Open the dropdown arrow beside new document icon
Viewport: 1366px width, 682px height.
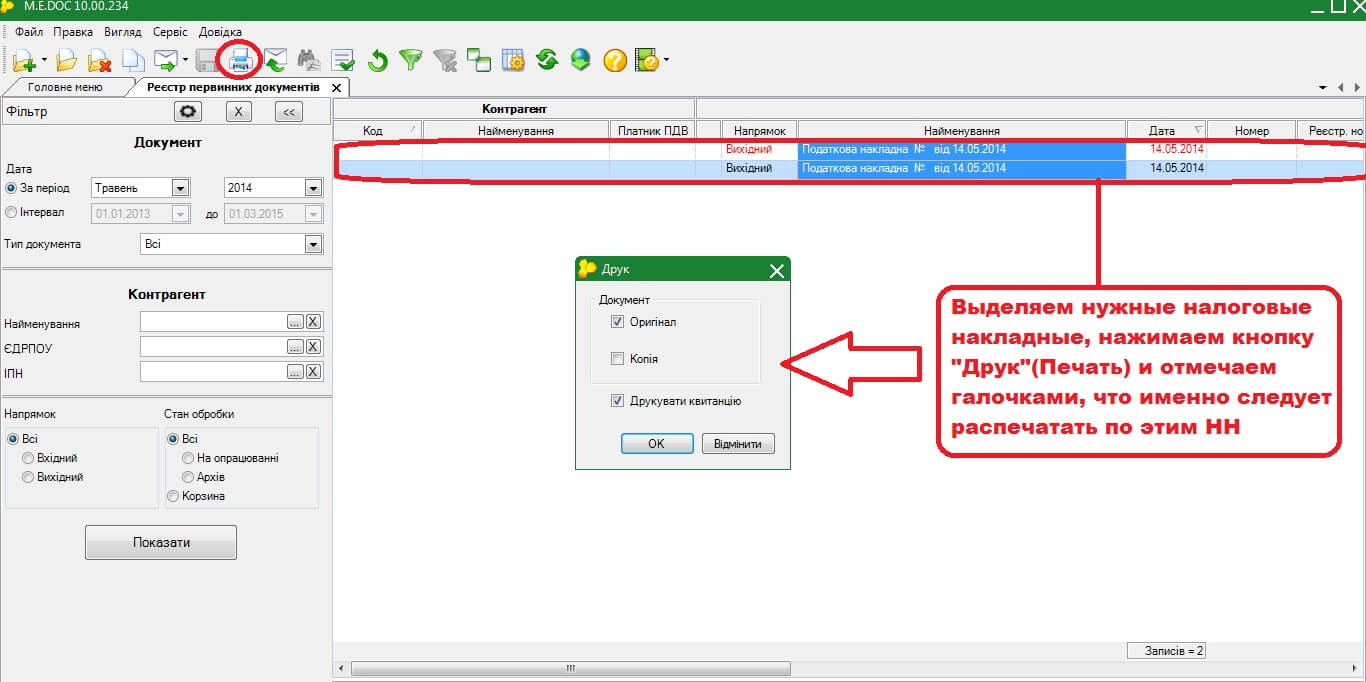pos(44,61)
